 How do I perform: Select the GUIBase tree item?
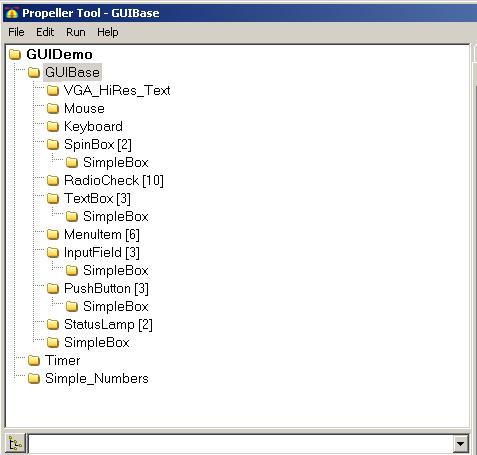(x=72, y=72)
